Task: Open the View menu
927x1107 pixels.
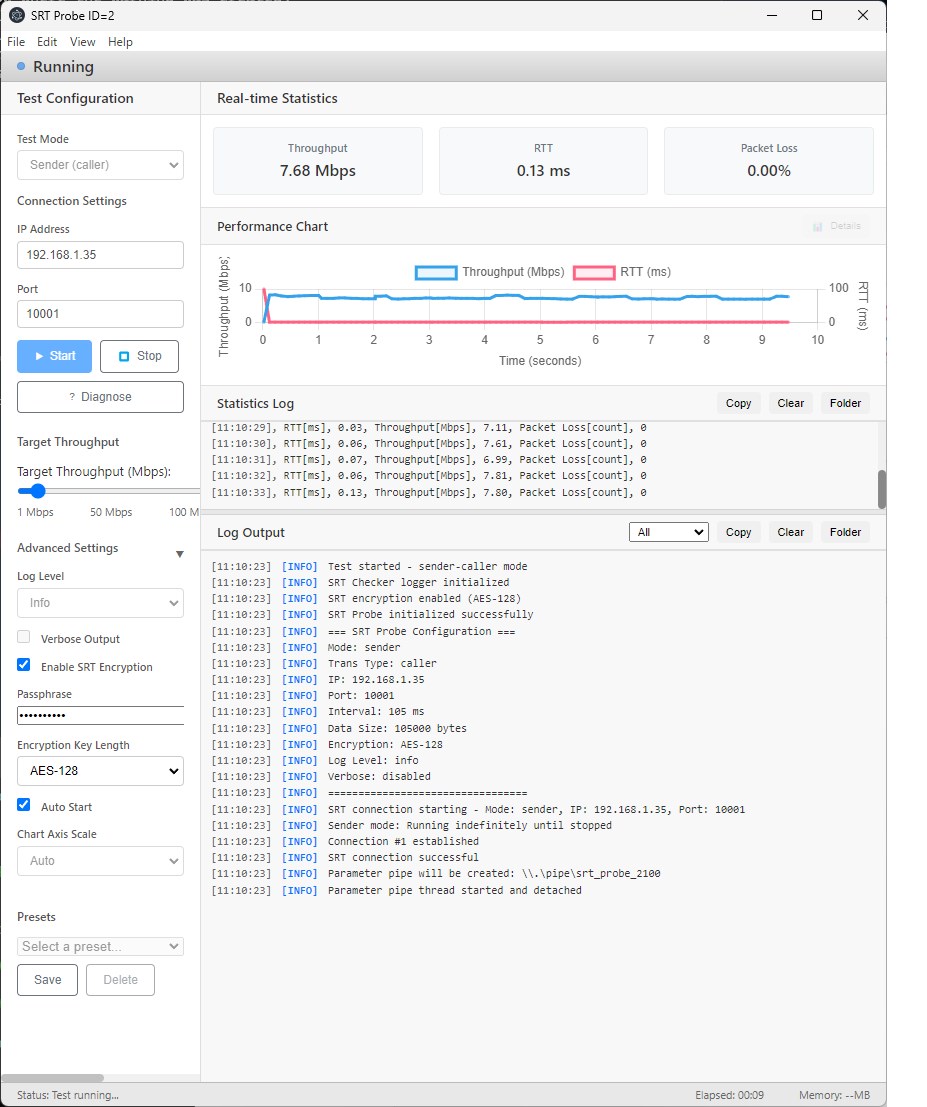Action: click(83, 42)
